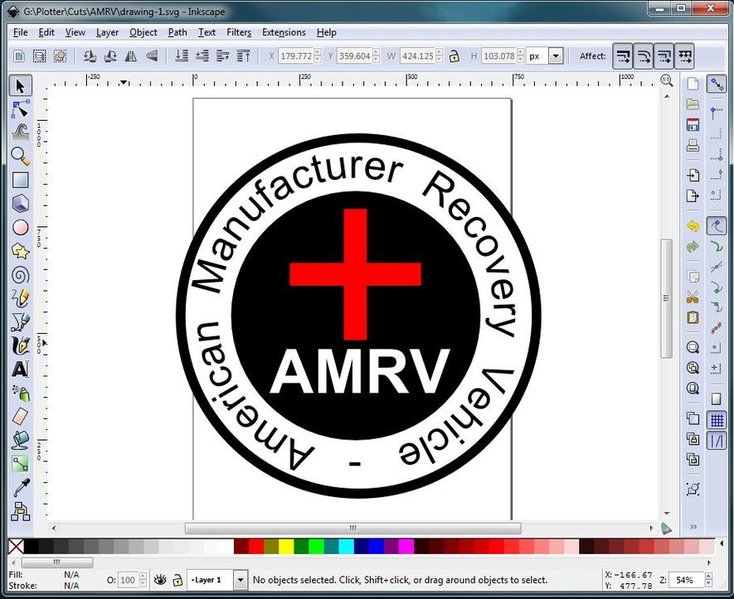Open the px units dropdown

click(556, 56)
